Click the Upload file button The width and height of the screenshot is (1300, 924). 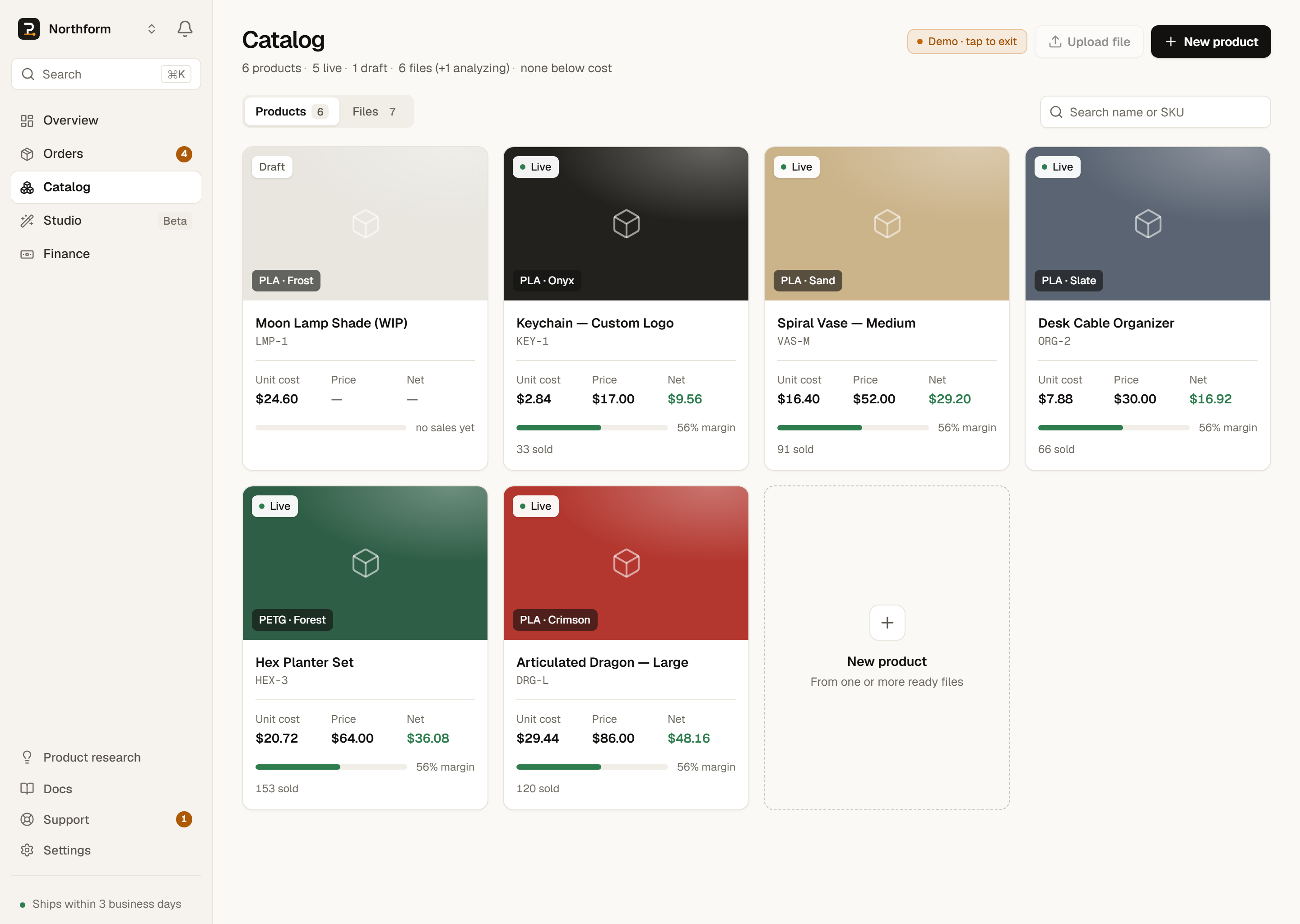1089,42
